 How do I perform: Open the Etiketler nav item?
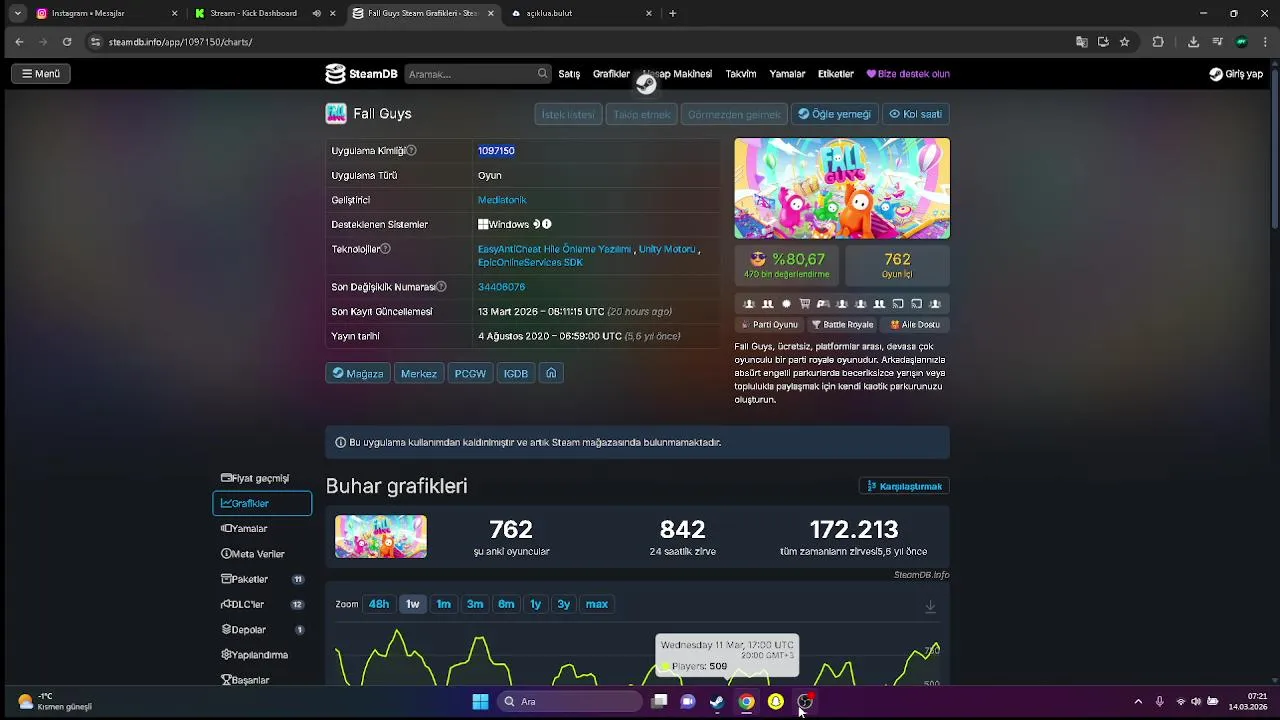pos(836,74)
